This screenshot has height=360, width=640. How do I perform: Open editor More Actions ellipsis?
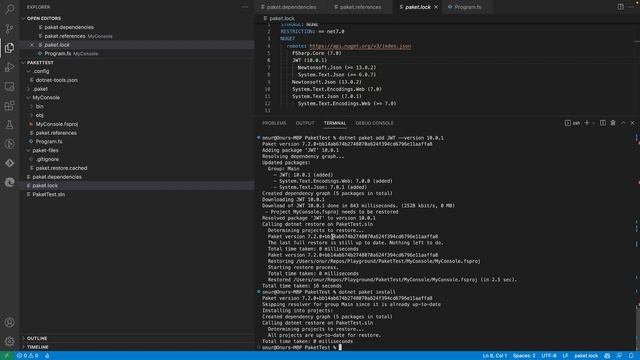click(x=632, y=7)
